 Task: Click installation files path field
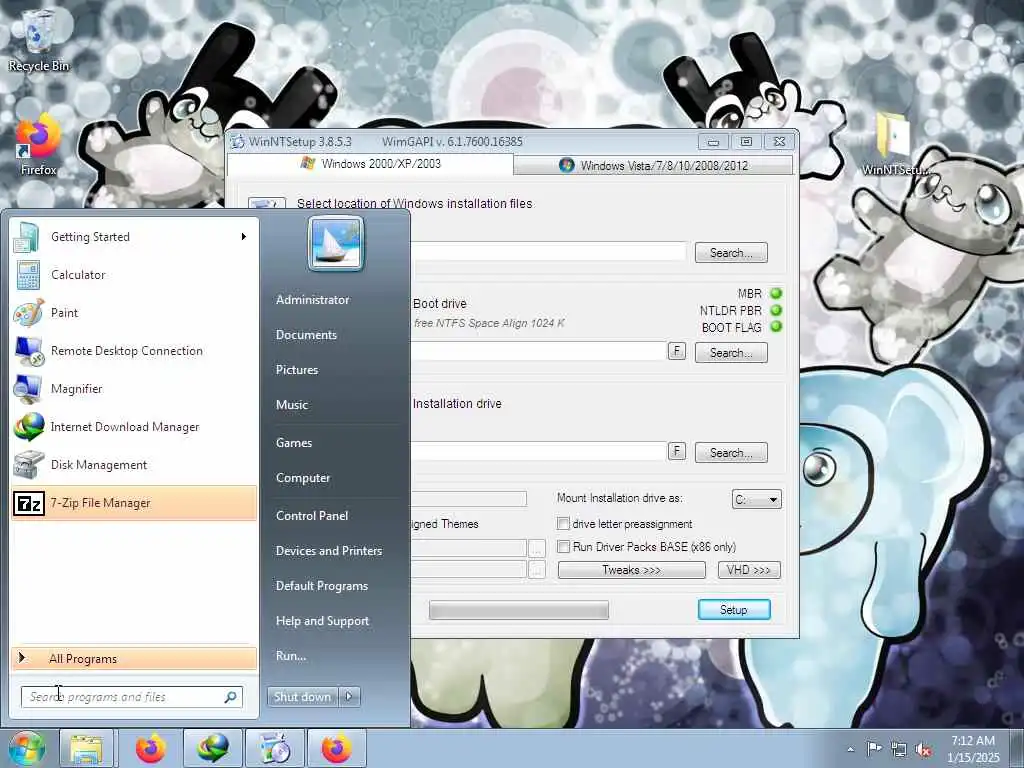(x=549, y=253)
